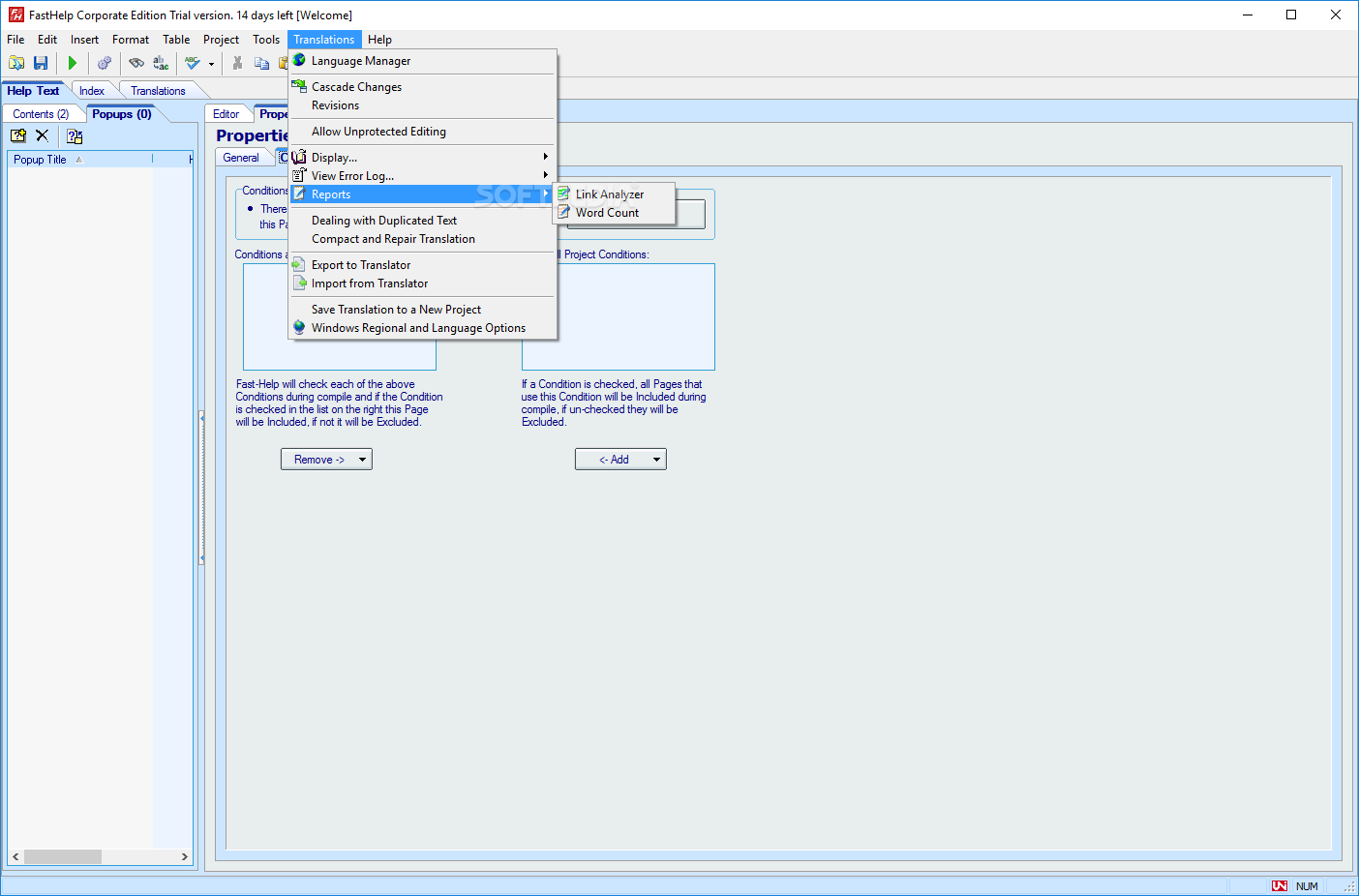
Task: Click the Delete popup X icon
Action: coord(42,135)
